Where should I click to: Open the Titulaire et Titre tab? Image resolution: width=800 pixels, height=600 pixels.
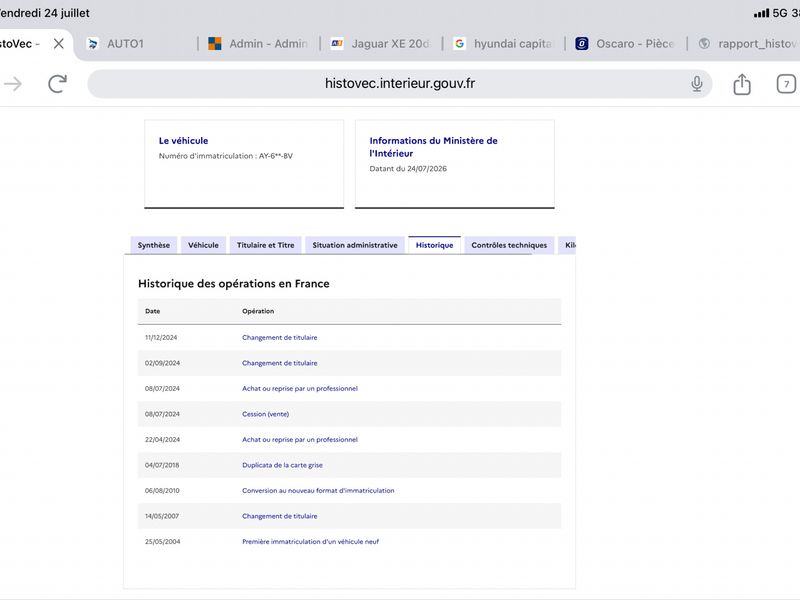click(x=265, y=245)
